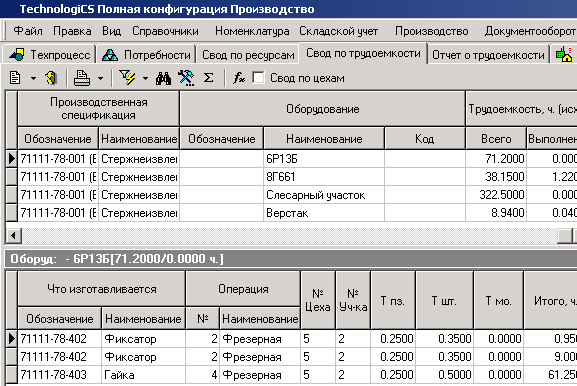Click the row selector for the Гайка row
Image resolution: width=577 pixels, height=386 pixels.
point(12,375)
